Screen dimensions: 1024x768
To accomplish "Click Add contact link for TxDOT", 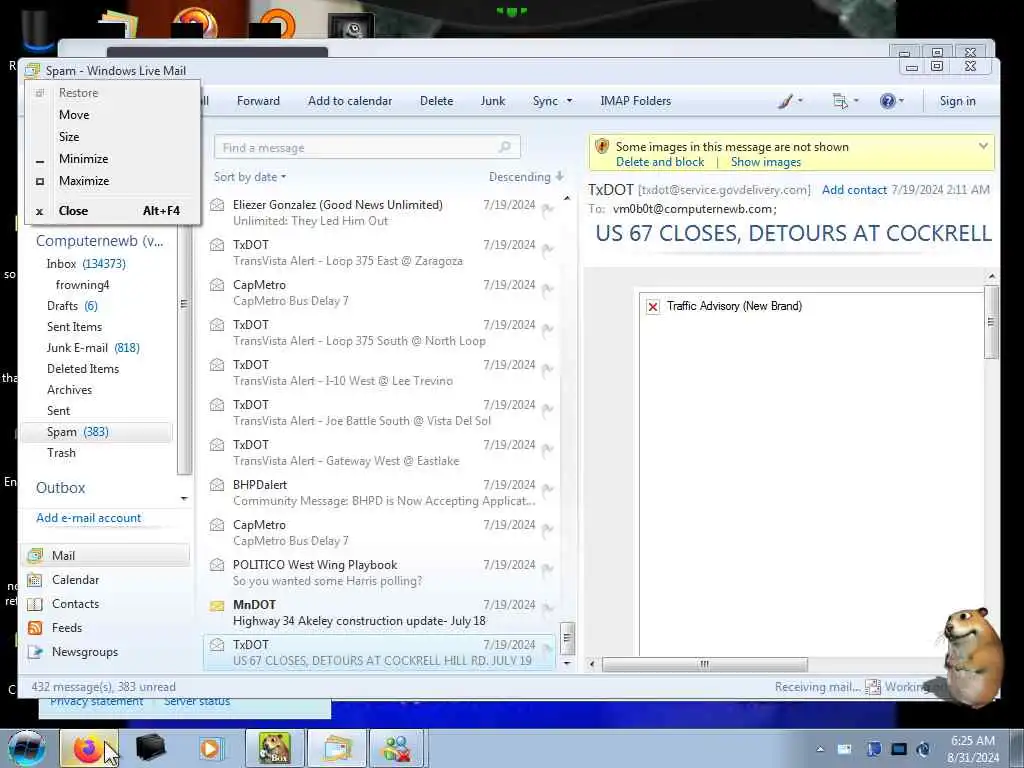I will click(854, 190).
